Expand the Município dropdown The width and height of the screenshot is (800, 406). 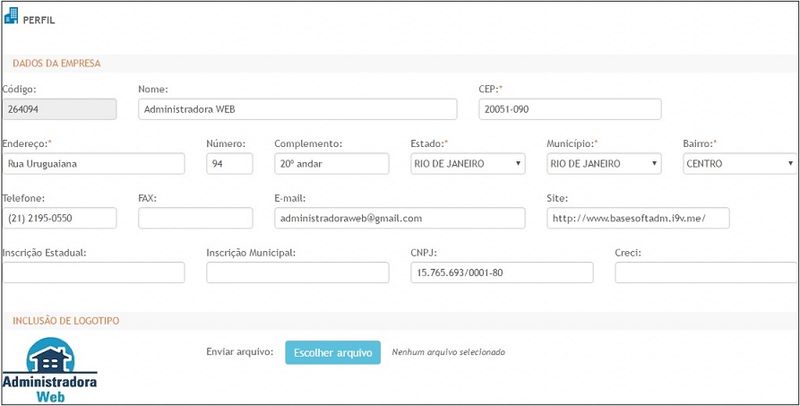click(x=603, y=163)
